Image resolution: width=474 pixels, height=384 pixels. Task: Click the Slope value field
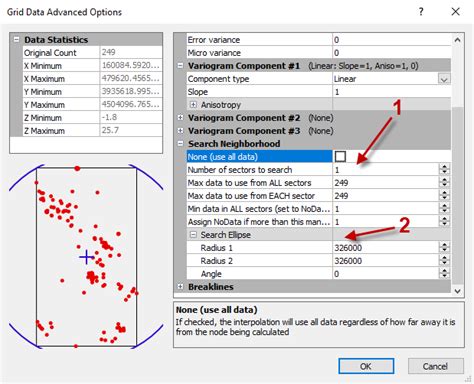click(x=392, y=92)
